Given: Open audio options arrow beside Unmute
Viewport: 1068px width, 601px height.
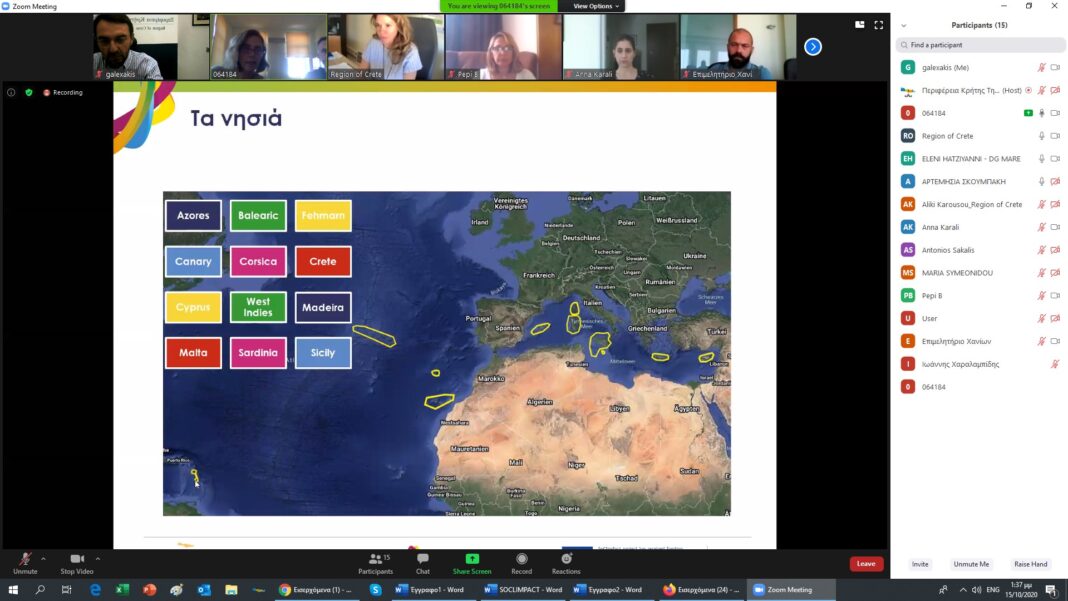Looking at the screenshot, I should click(43, 558).
